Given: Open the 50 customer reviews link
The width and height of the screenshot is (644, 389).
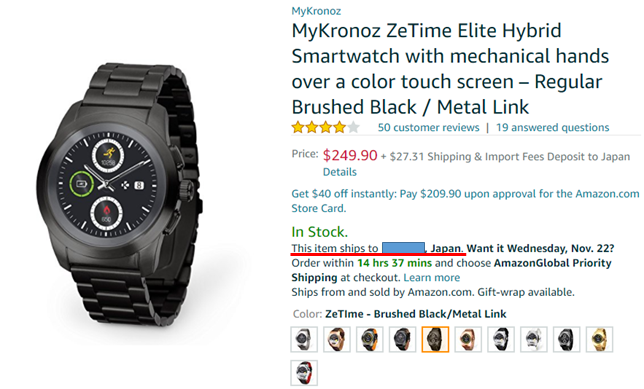Looking at the screenshot, I should tap(428, 127).
